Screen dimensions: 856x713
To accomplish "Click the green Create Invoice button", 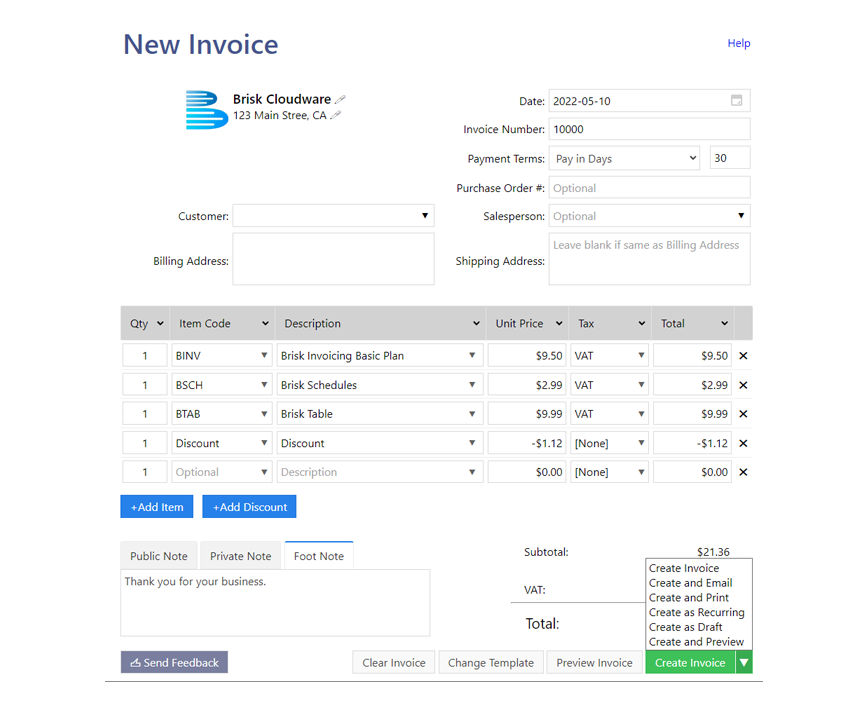I will tap(690, 663).
